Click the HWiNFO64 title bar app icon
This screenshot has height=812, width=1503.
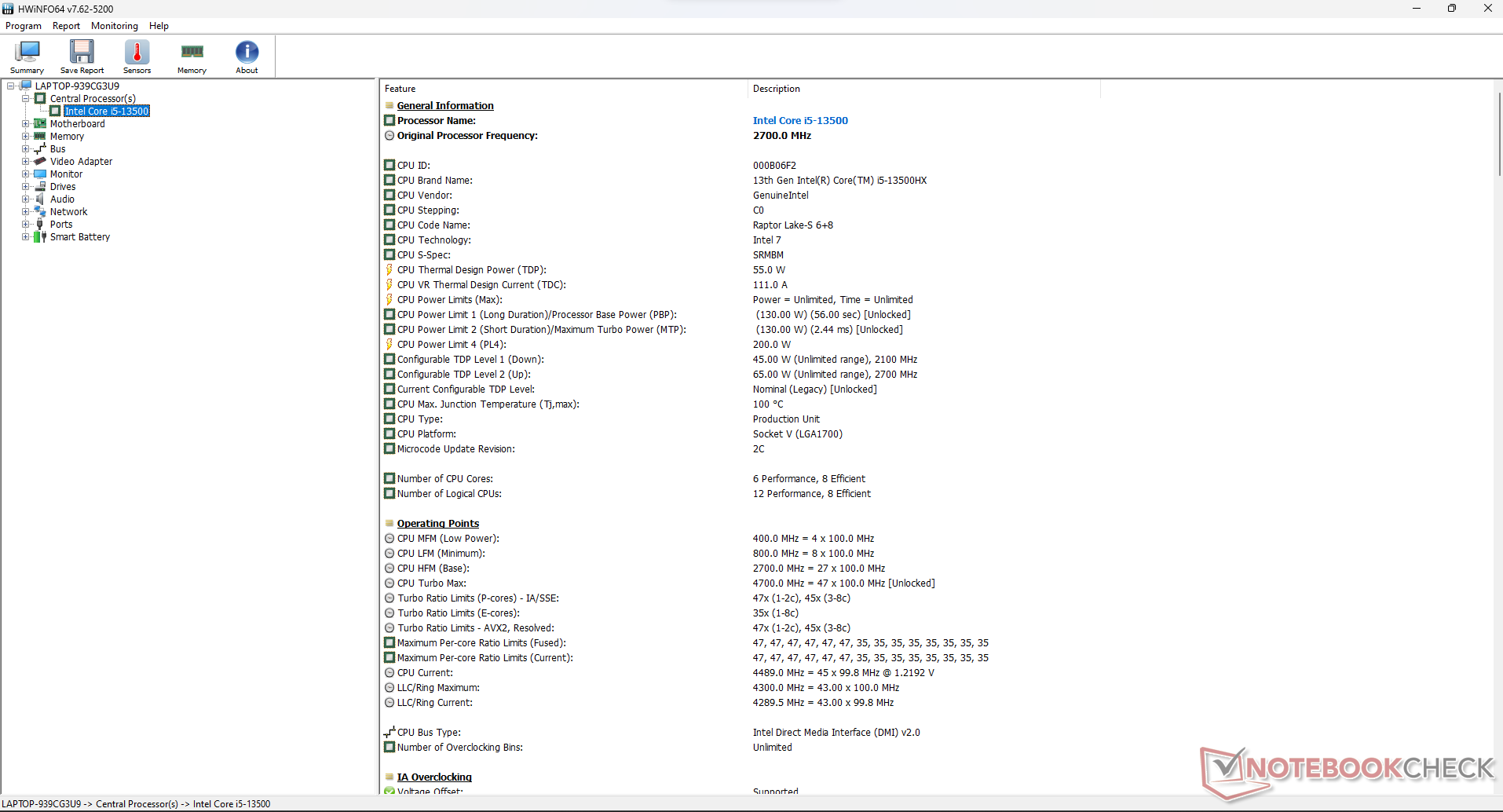9,9
